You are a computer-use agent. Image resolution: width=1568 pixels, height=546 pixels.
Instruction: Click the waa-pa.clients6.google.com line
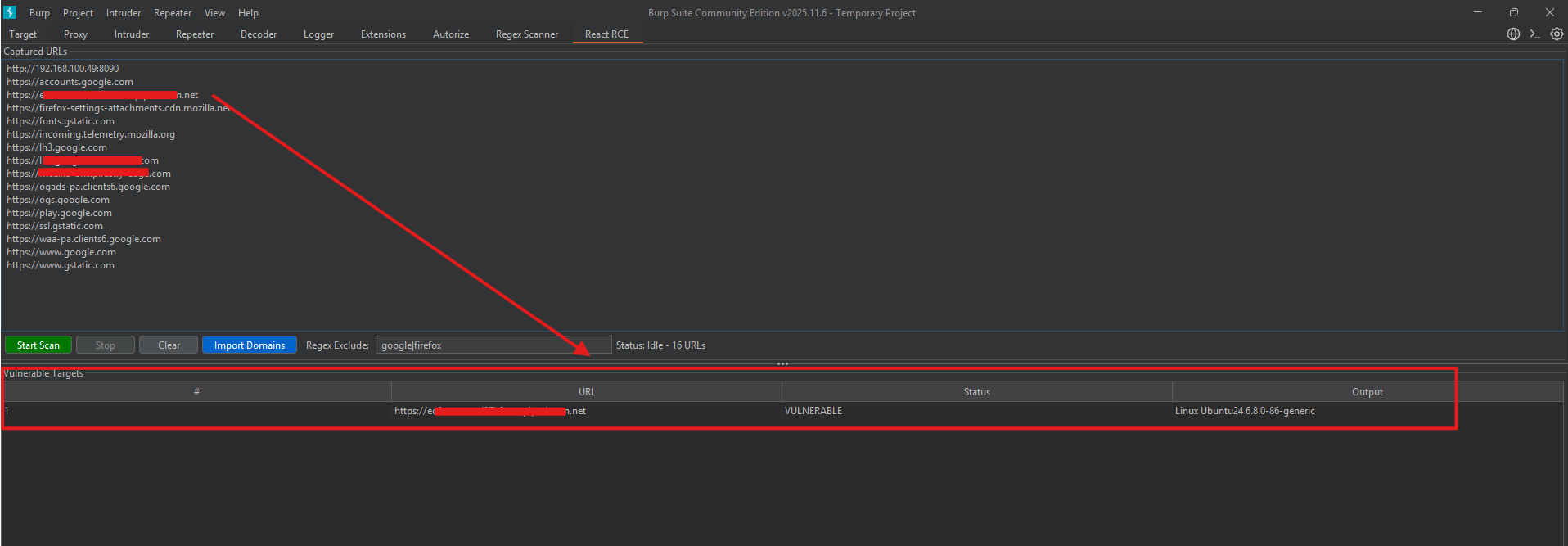(84, 239)
